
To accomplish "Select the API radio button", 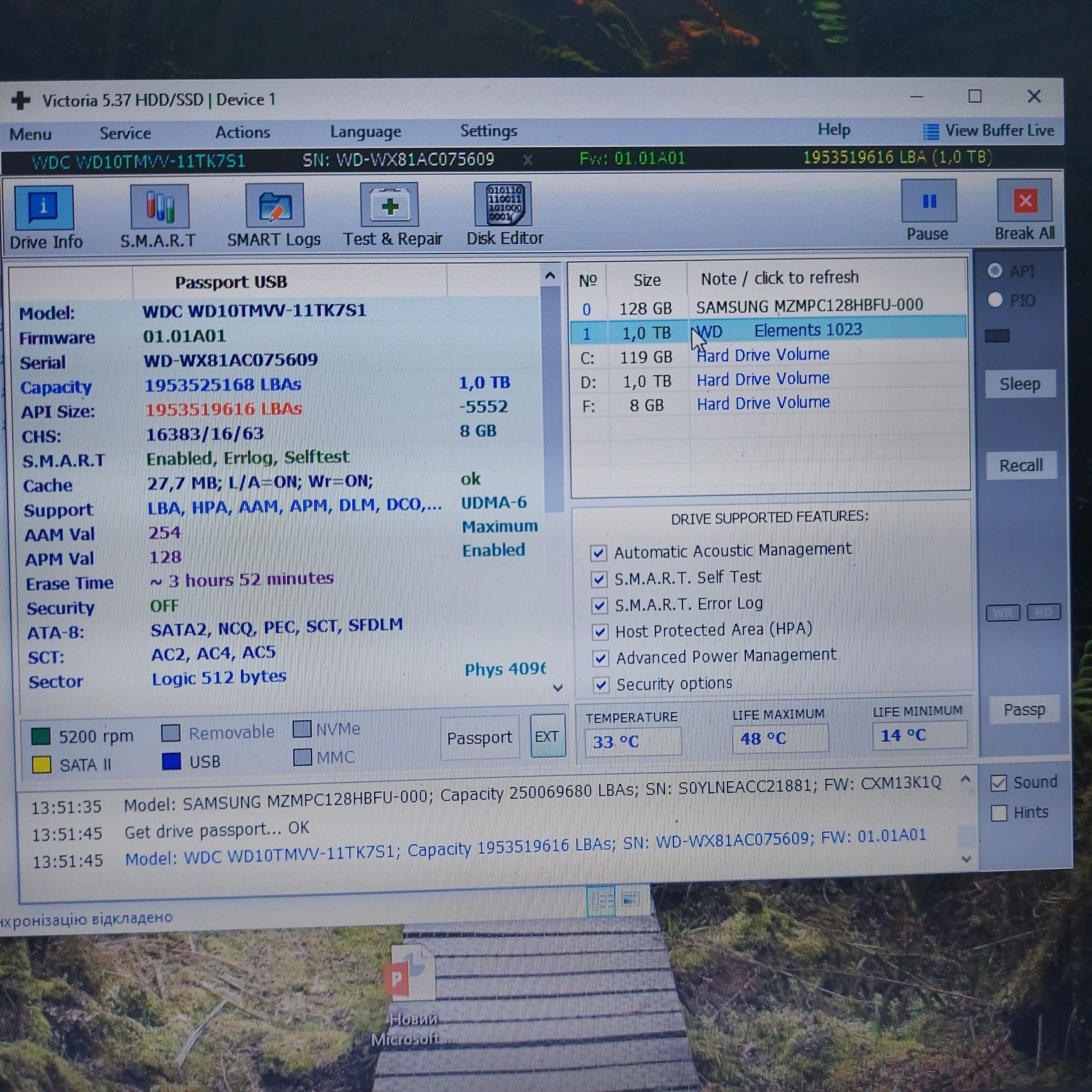I will (994, 270).
